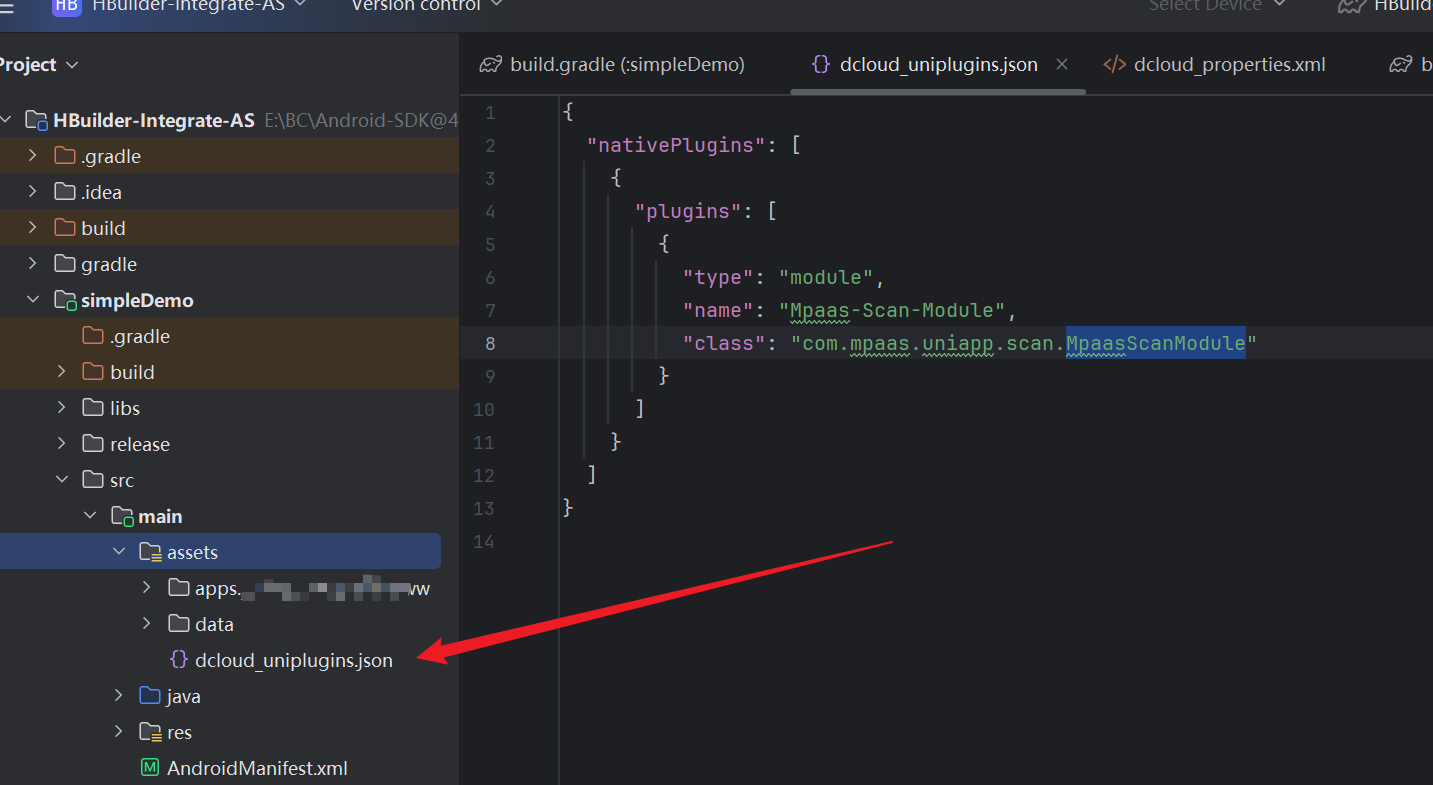Switch to the build.gradle (:simpleDemo) tab
The width and height of the screenshot is (1433, 785).
[627, 65]
